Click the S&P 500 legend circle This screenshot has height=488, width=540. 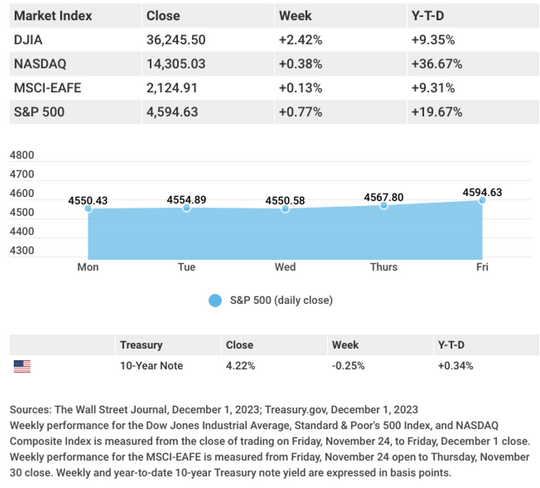(x=215, y=300)
